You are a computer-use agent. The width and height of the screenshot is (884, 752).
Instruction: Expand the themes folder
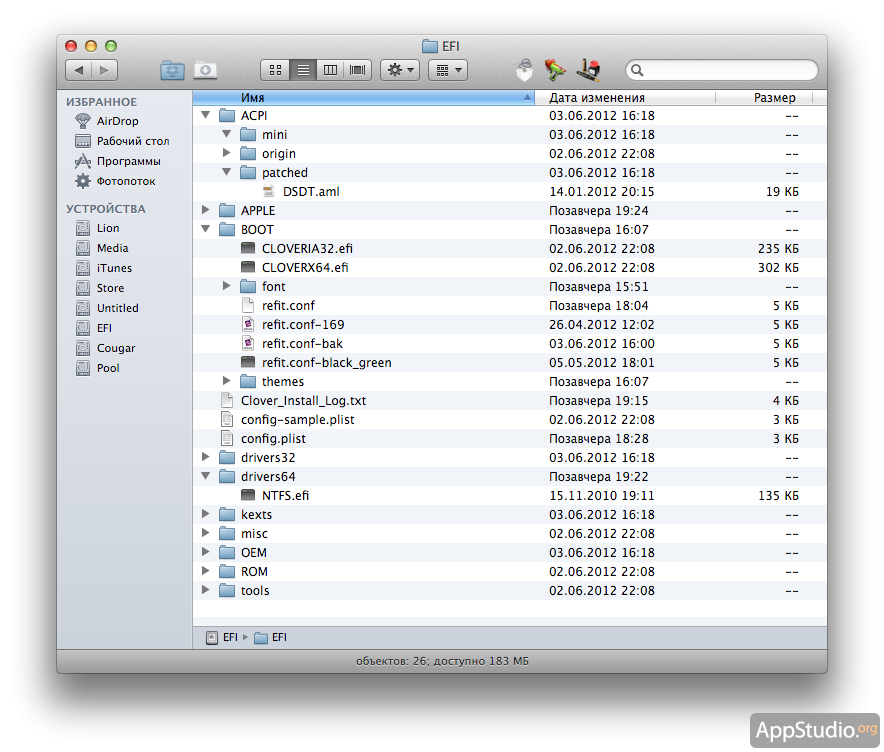pos(227,381)
